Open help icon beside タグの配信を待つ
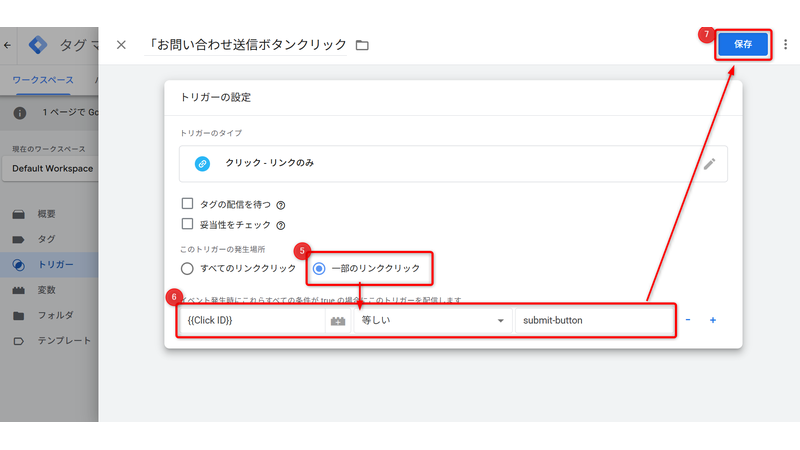The width and height of the screenshot is (800, 450). [281, 205]
